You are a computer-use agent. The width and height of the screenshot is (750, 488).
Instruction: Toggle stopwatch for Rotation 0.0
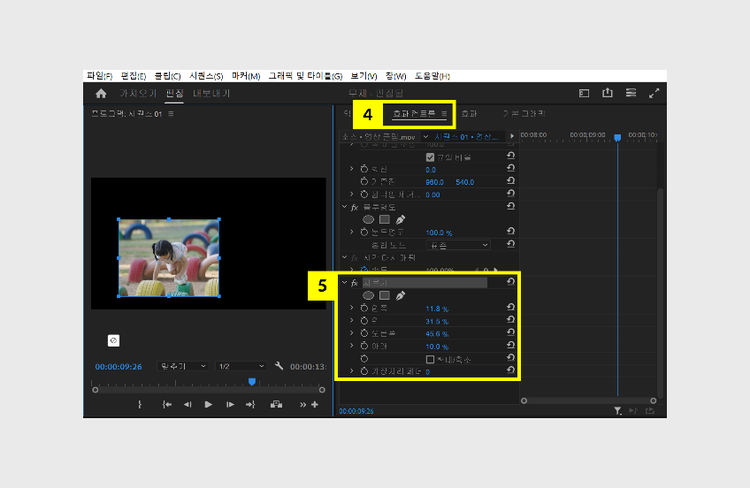[364, 169]
